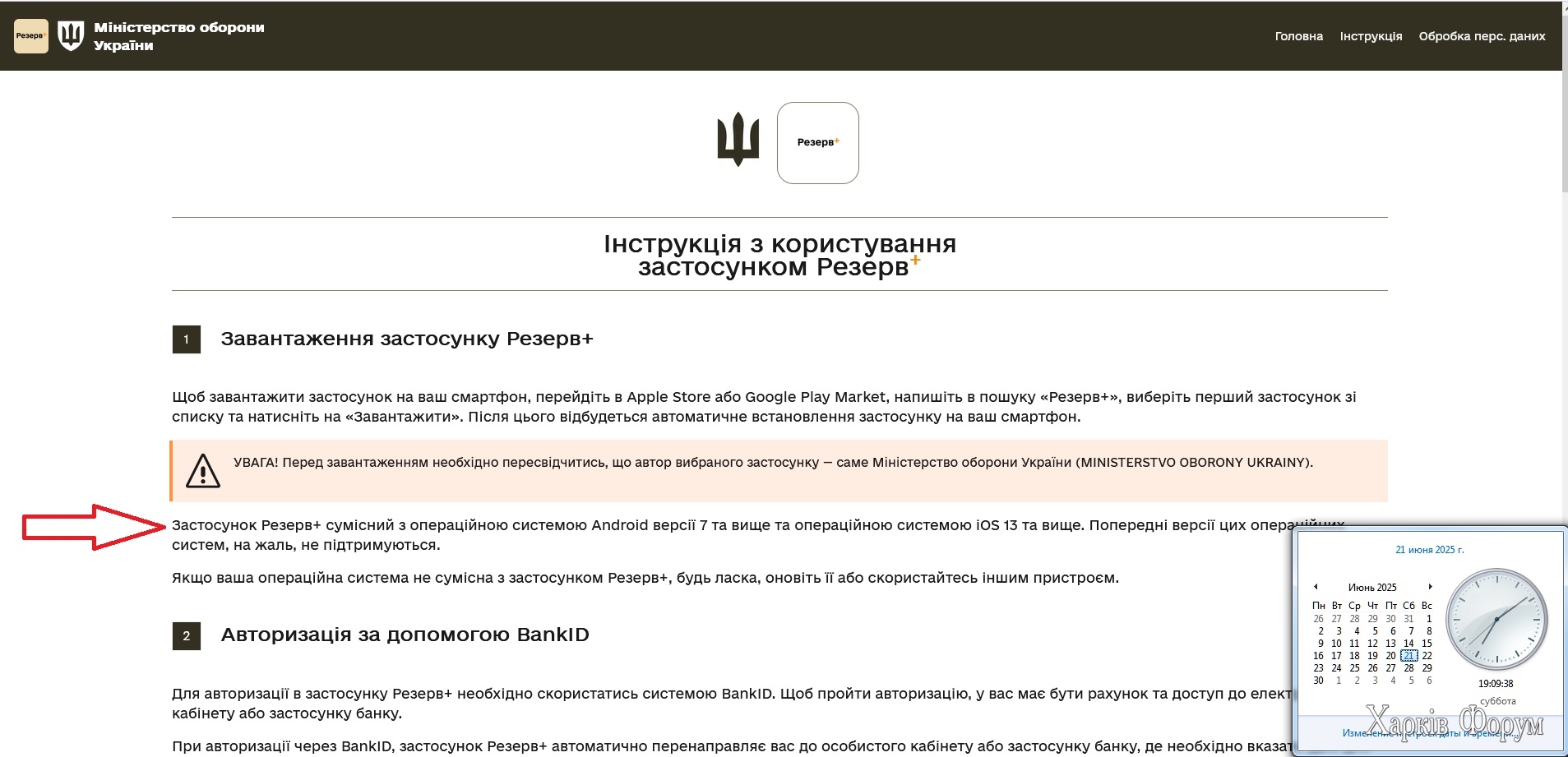Select June 10 in the calendar
Viewport: 1568px width, 757px height.
point(1336,644)
